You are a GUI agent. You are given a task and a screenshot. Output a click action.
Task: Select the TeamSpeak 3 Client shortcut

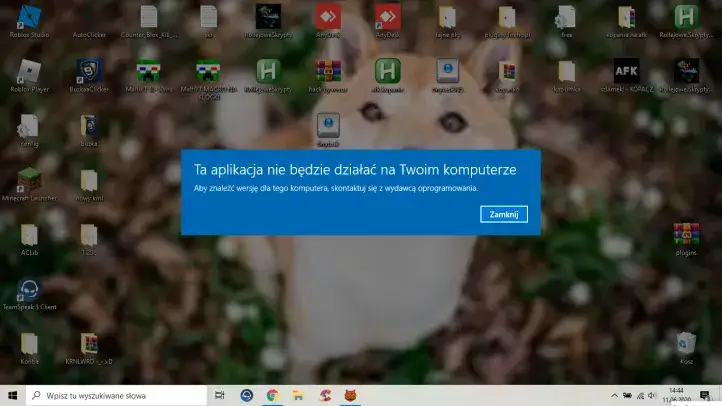point(29,294)
